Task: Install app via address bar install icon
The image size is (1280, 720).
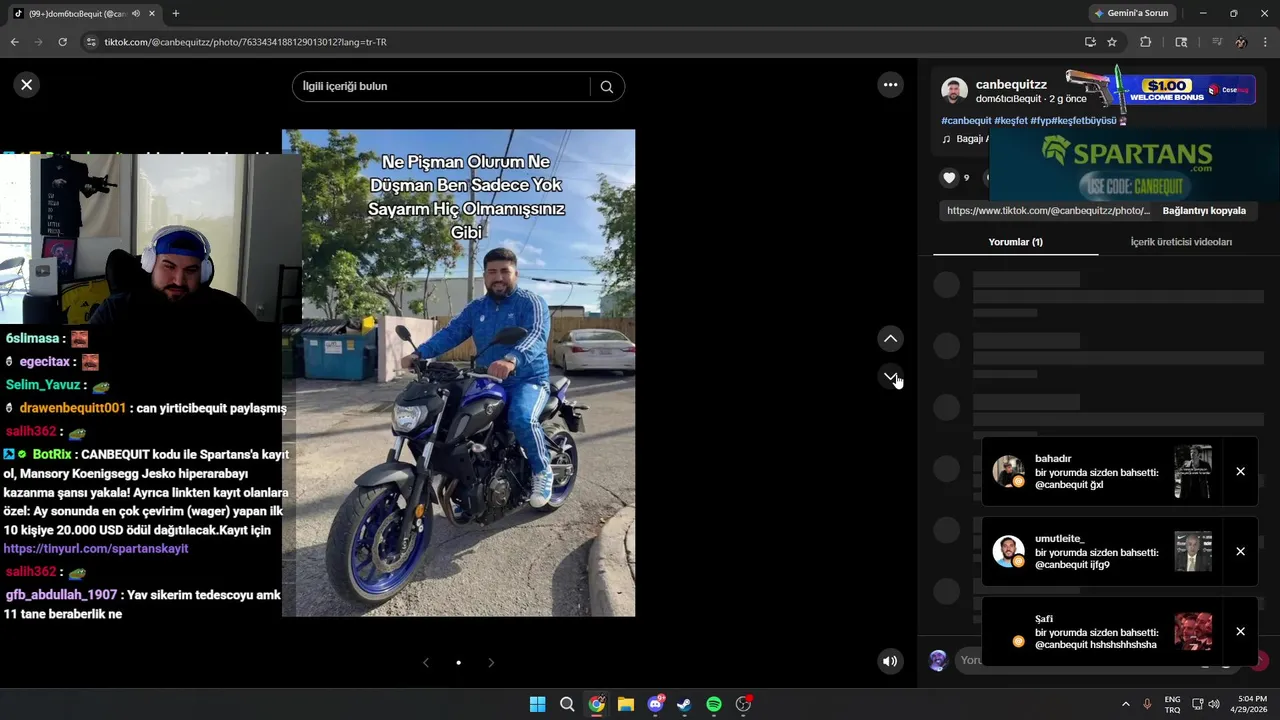Action: (x=1090, y=42)
